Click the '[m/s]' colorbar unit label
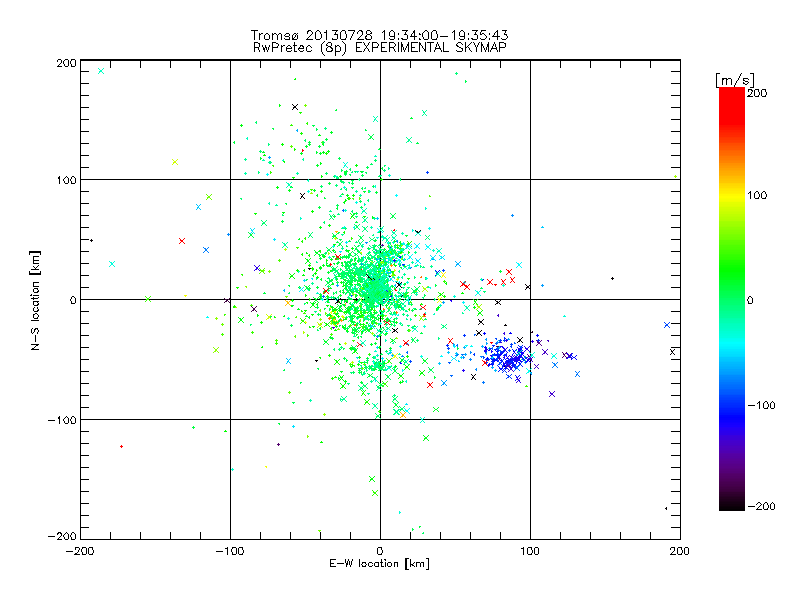 click(735, 80)
